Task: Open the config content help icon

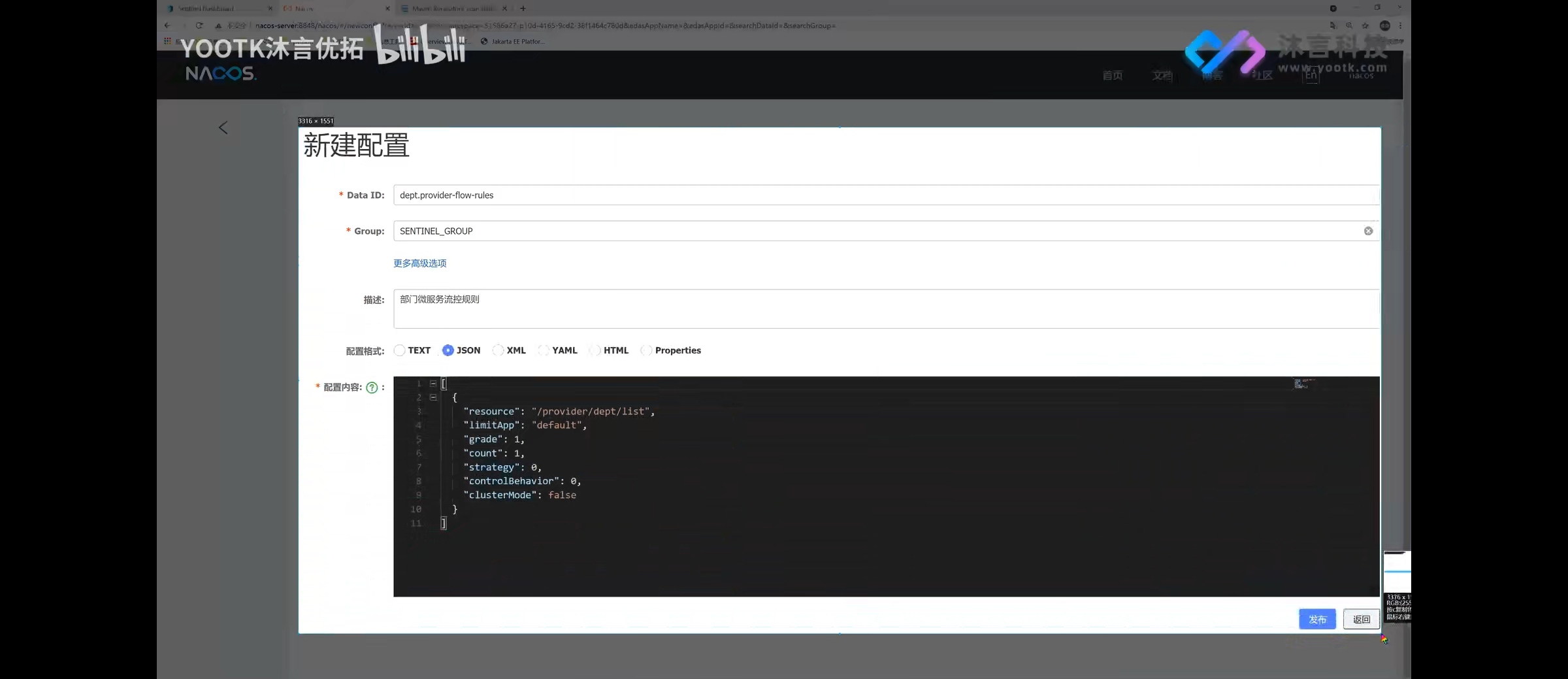Action: pos(372,387)
